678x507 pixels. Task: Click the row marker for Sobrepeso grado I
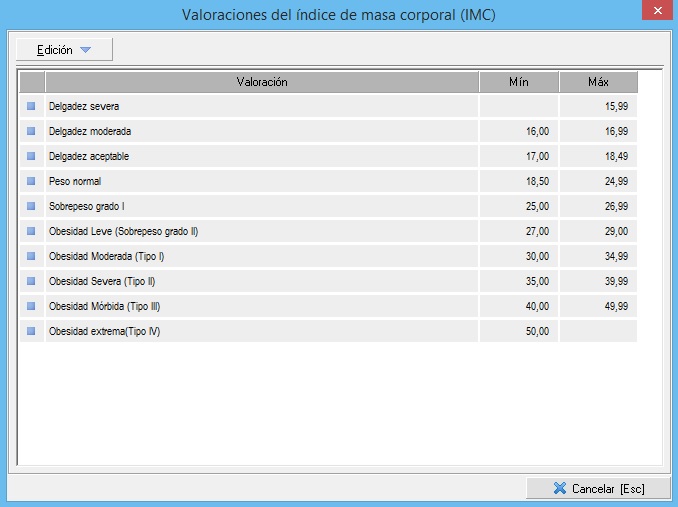coord(31,206)
